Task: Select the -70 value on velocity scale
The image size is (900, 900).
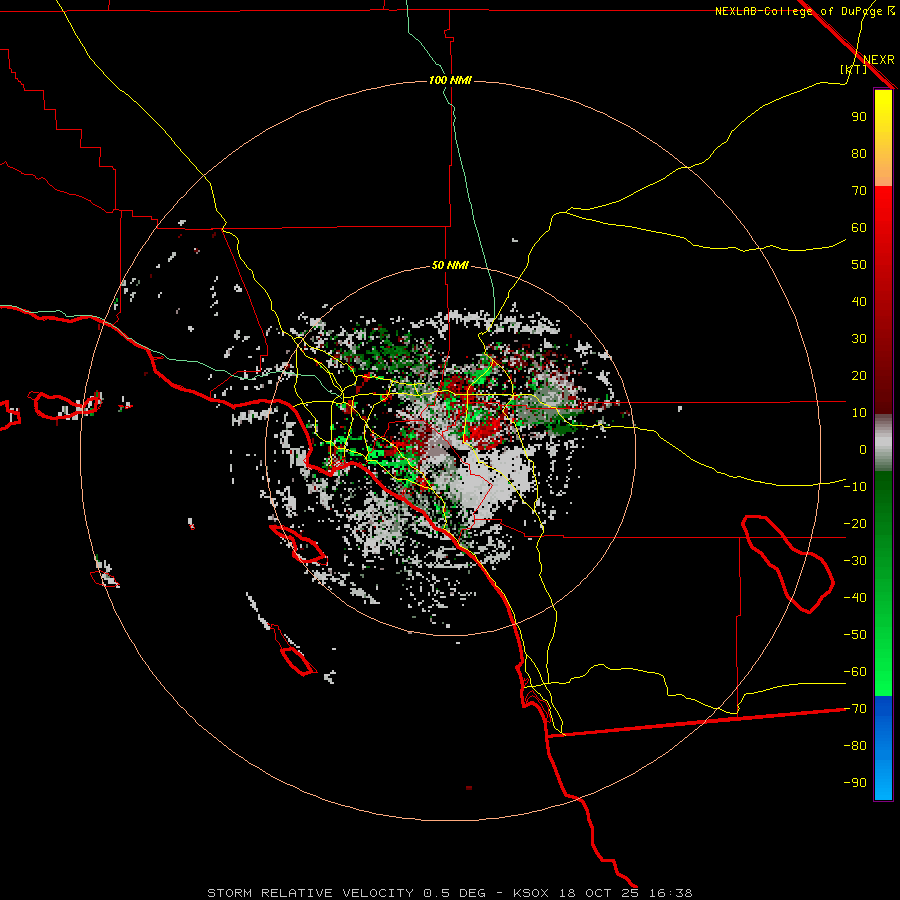Action: [x=855, y=709]
